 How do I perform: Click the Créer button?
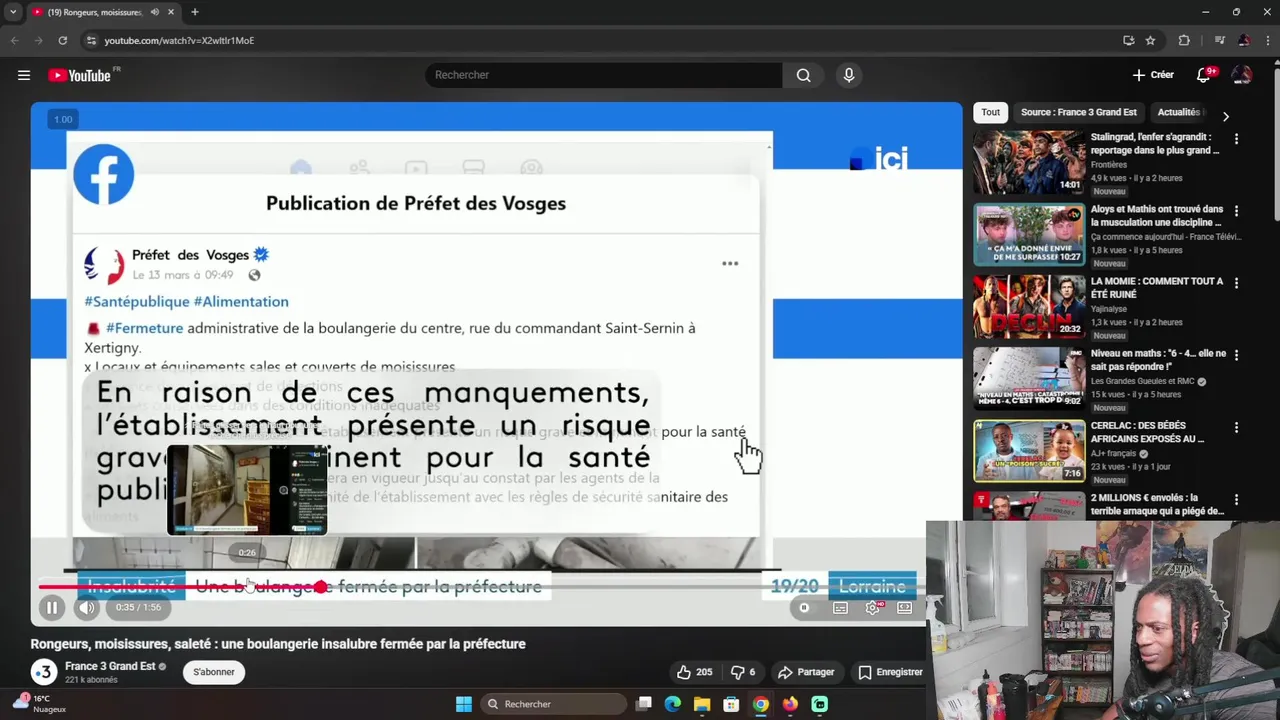point(1153,75)
